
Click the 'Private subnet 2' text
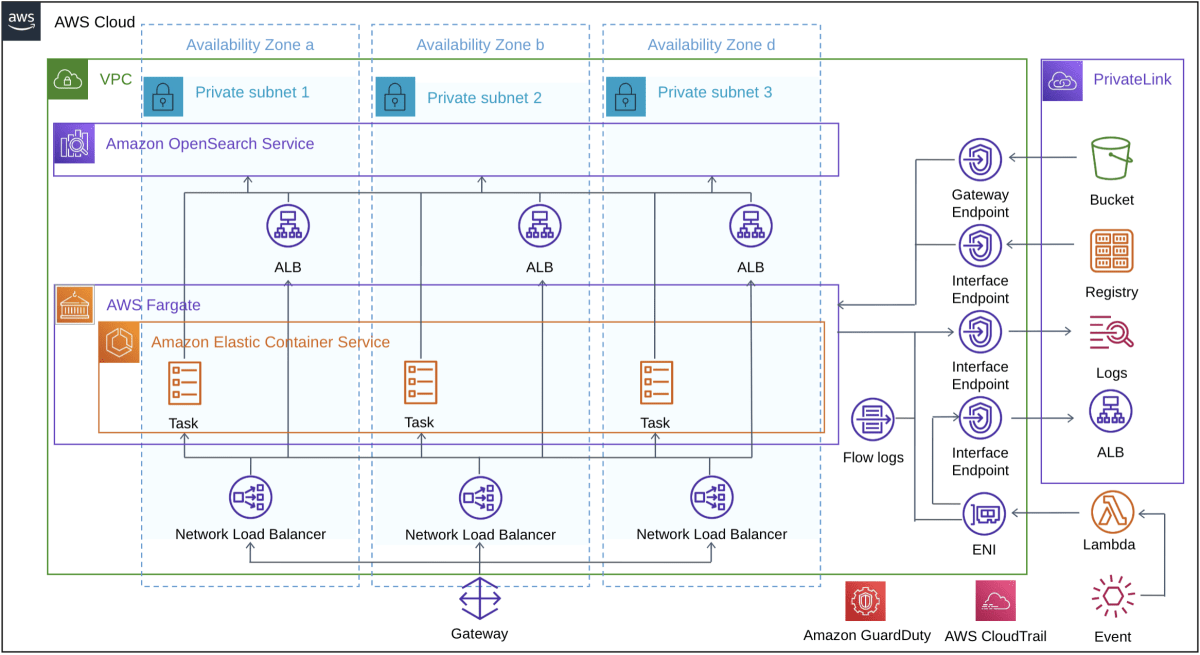484,98
